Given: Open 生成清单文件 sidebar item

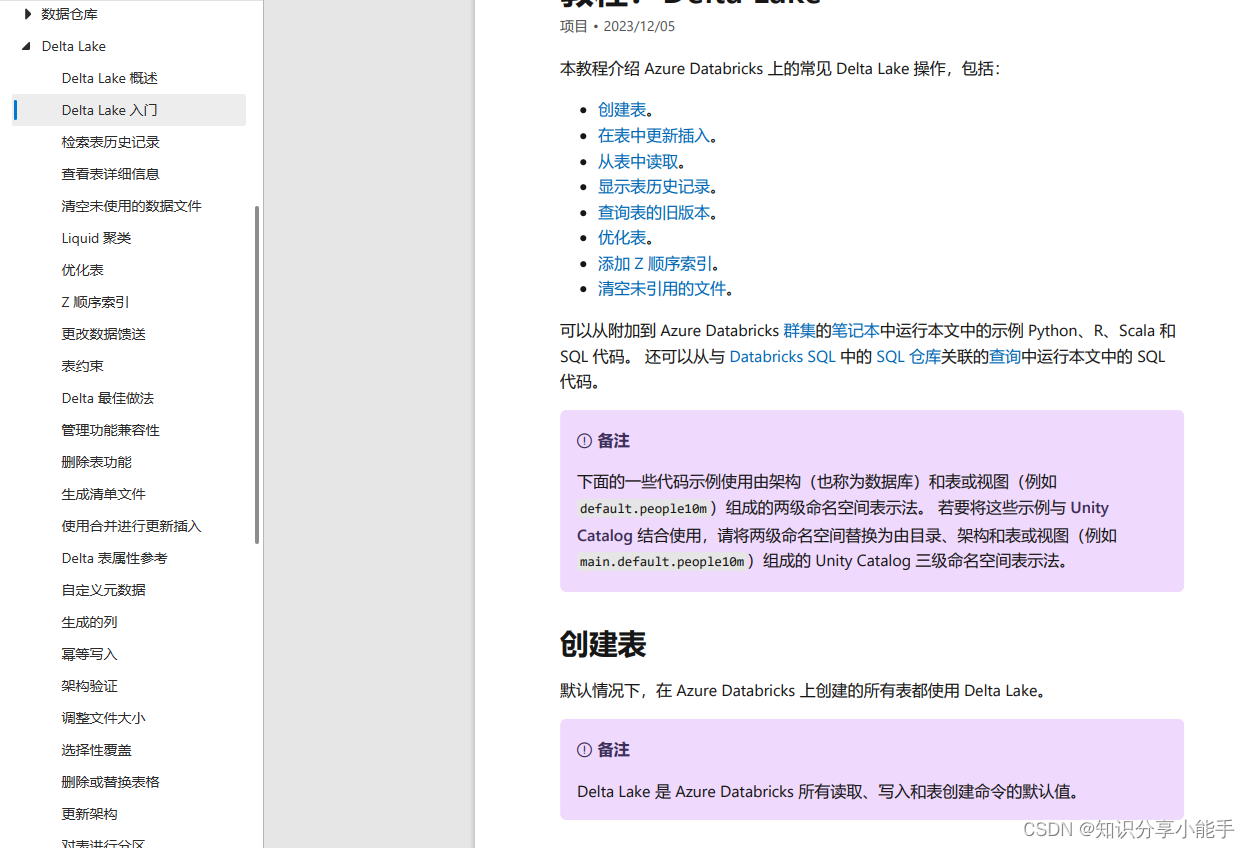Looking at the screenshot, I should [x=104, y=494].
